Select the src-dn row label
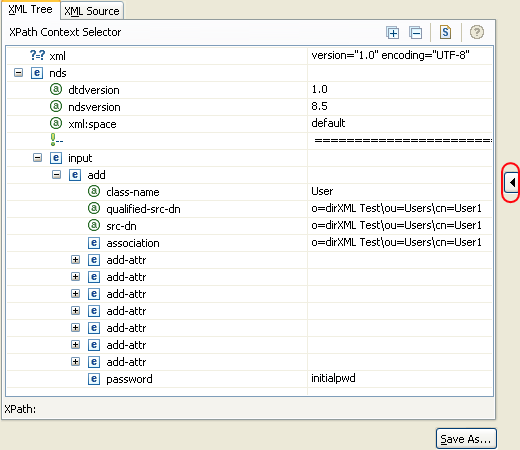520x450 pixels. click(x=121, y=226)
